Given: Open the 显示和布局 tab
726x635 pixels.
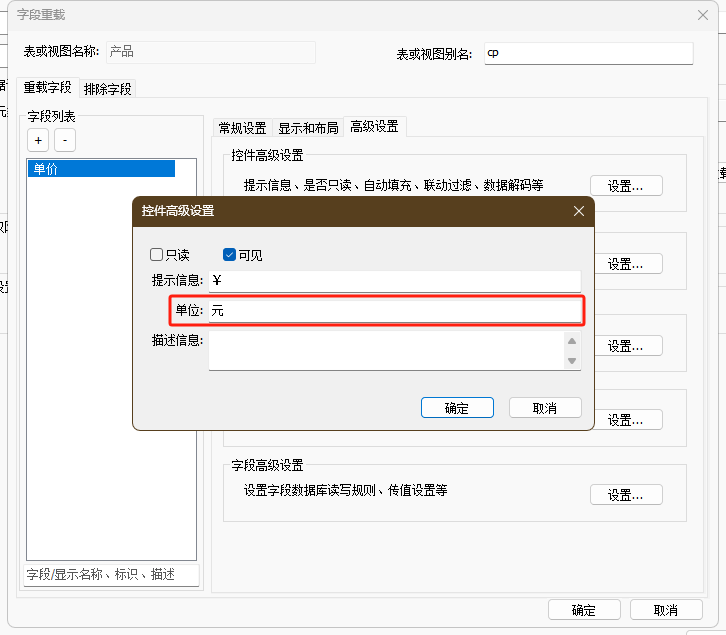Looking at the screenshot, I should click(308, 128).
